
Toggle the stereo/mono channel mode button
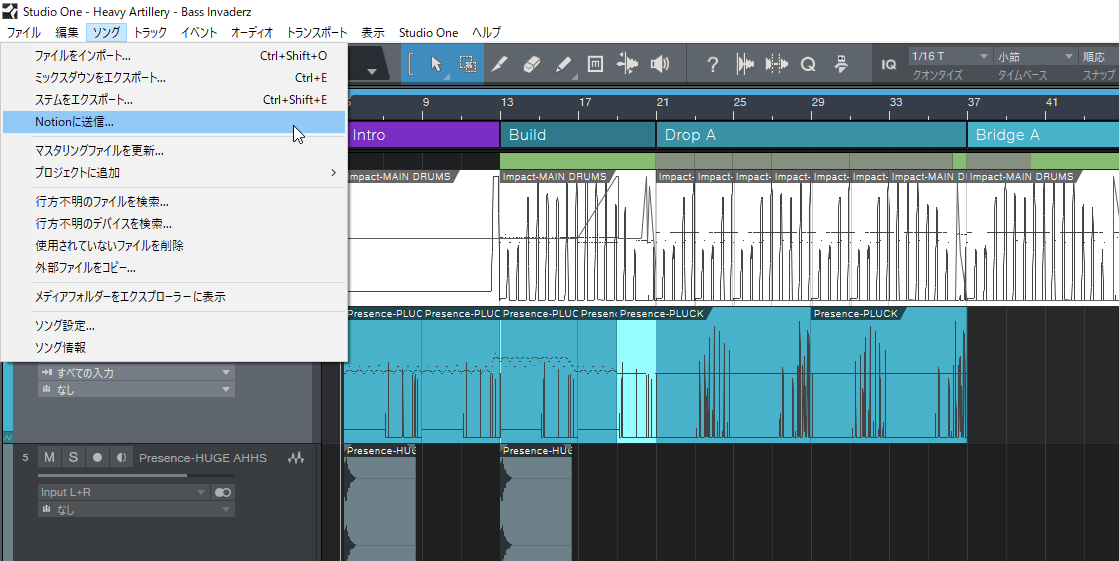[x=223, y=492]
